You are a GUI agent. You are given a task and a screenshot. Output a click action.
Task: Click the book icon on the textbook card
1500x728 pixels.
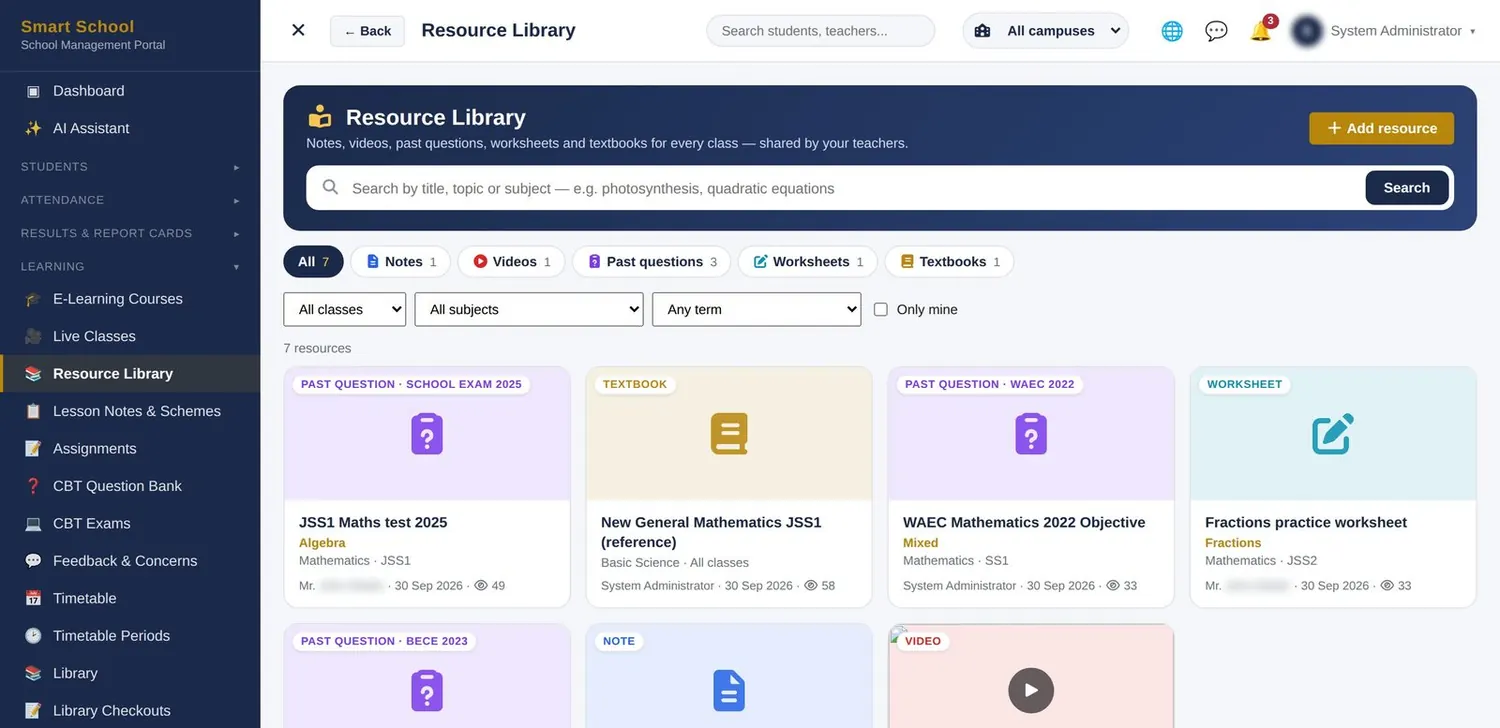[x=729, y=434]
